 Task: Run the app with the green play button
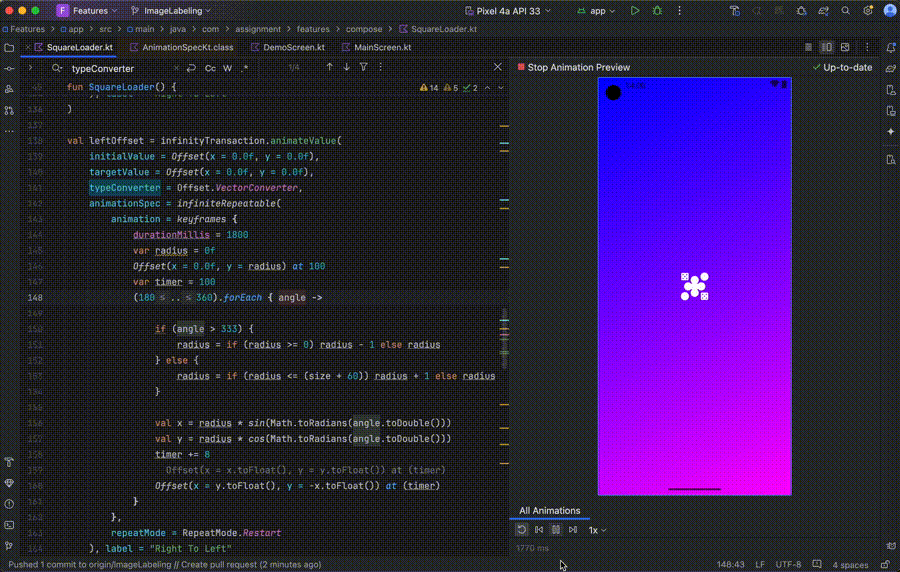click(x=634, y=10)
